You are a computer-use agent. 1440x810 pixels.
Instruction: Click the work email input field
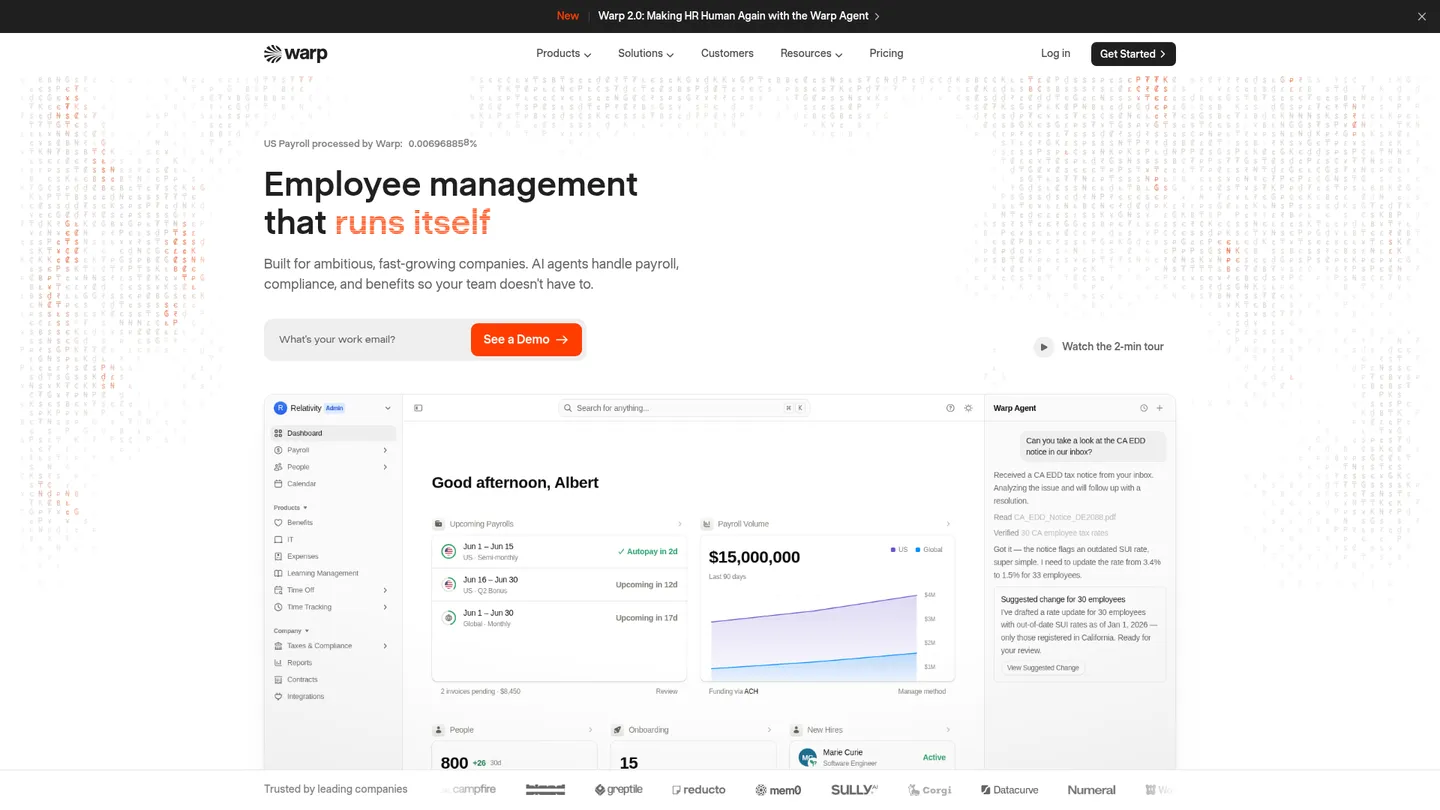coord(368,340)
